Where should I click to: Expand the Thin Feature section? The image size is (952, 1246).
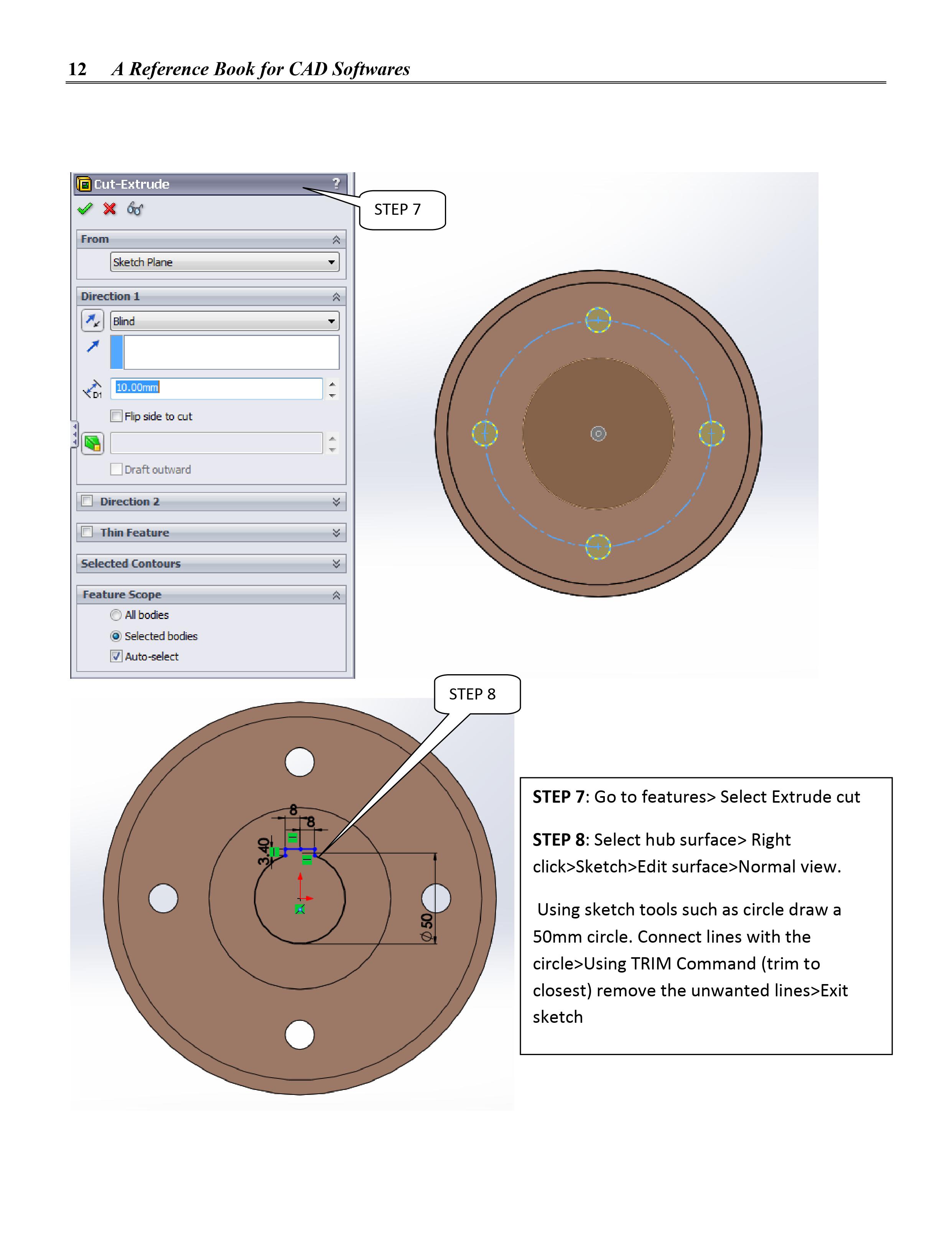pos(336,533)
